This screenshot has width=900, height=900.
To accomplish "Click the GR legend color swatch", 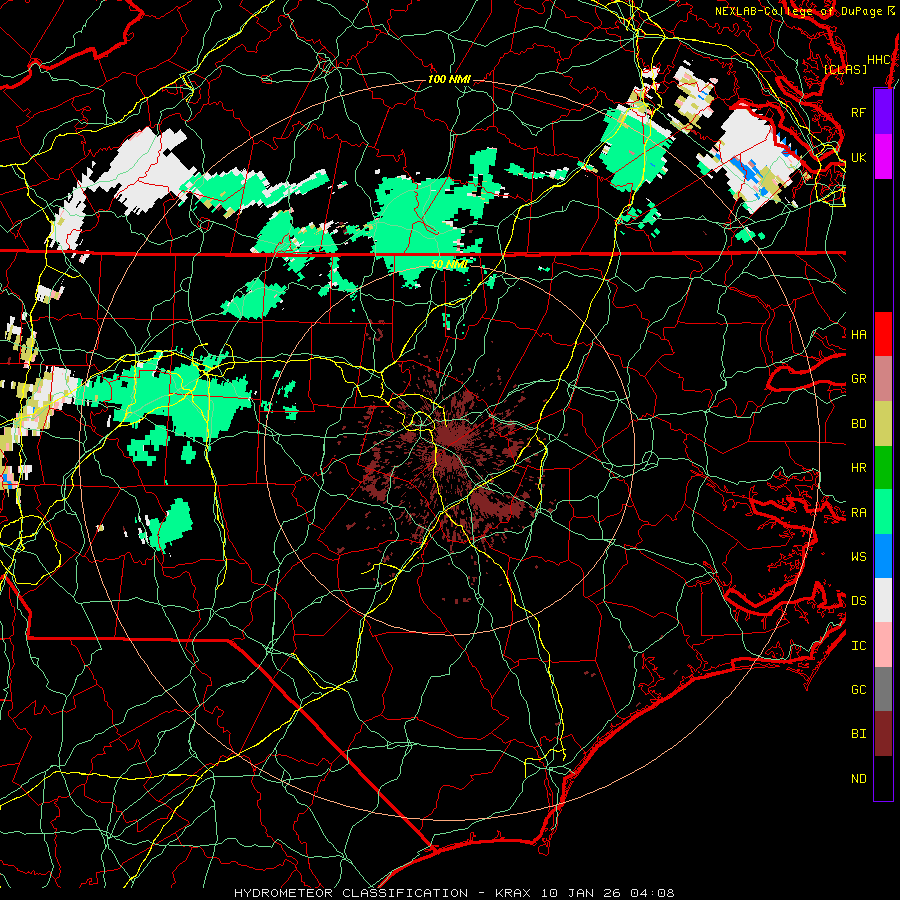I will (x=883, y=379).
